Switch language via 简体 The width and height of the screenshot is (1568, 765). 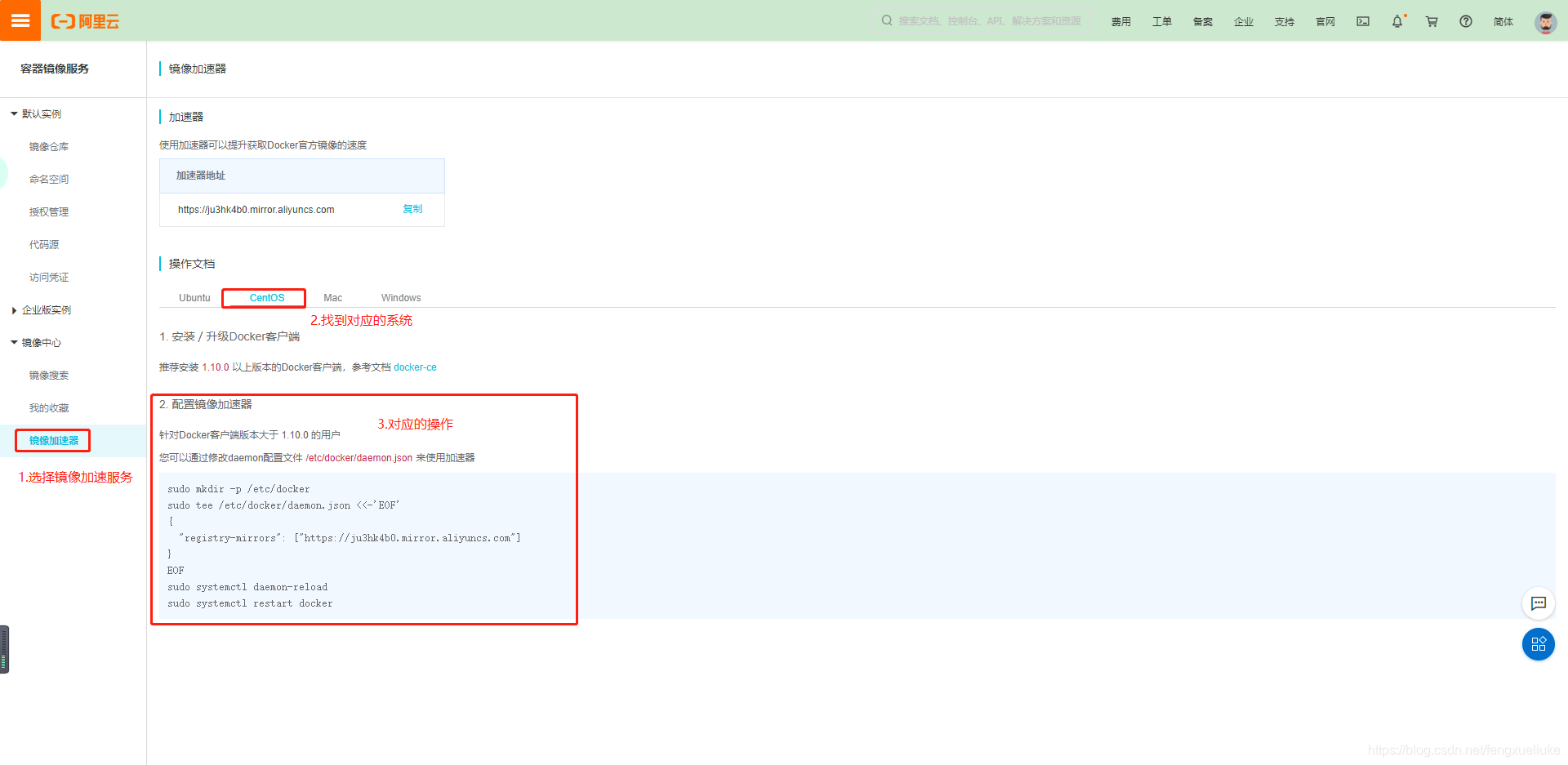pos(1503,22)
